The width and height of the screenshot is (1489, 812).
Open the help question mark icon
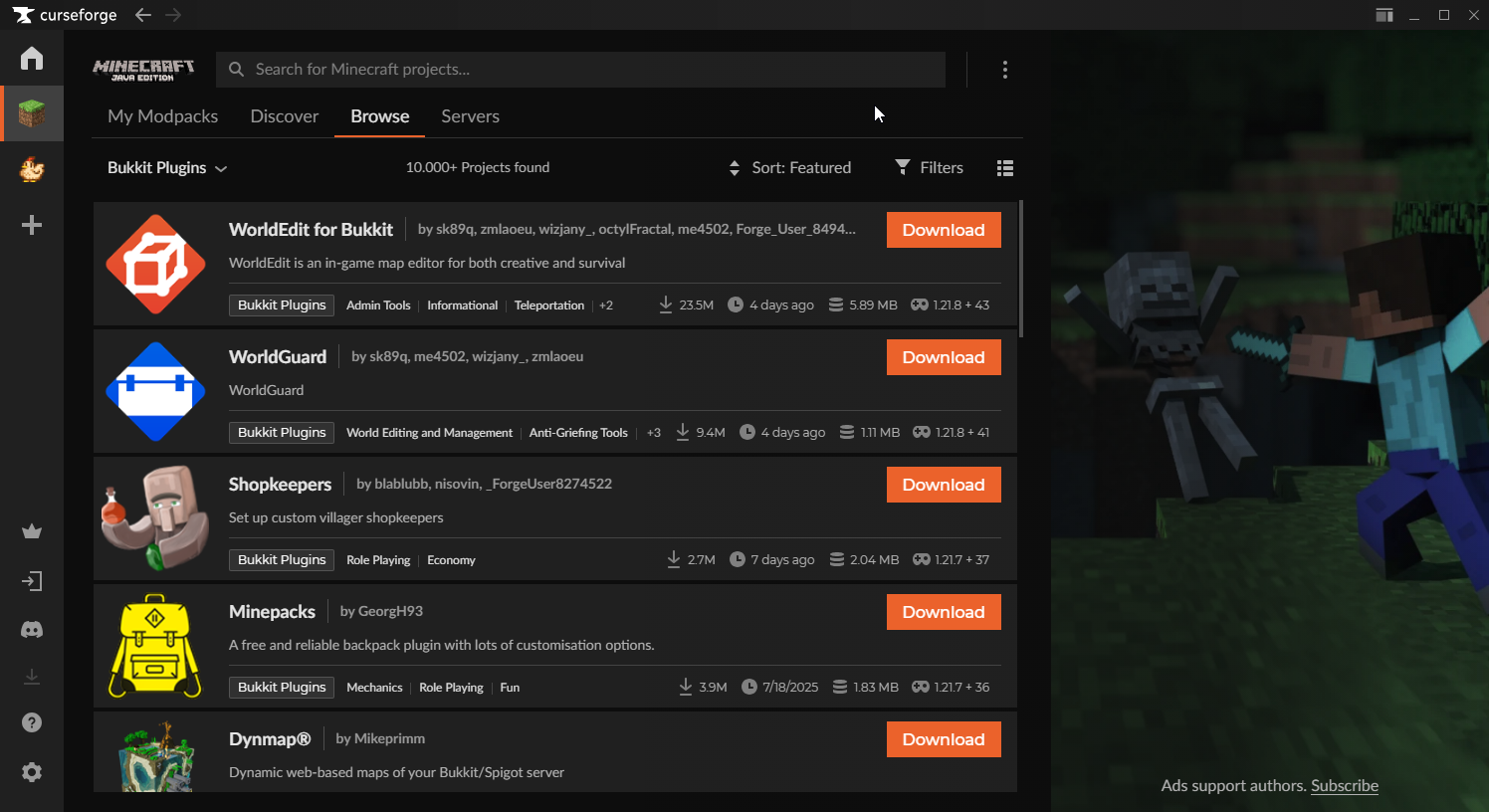pos(32,722)
